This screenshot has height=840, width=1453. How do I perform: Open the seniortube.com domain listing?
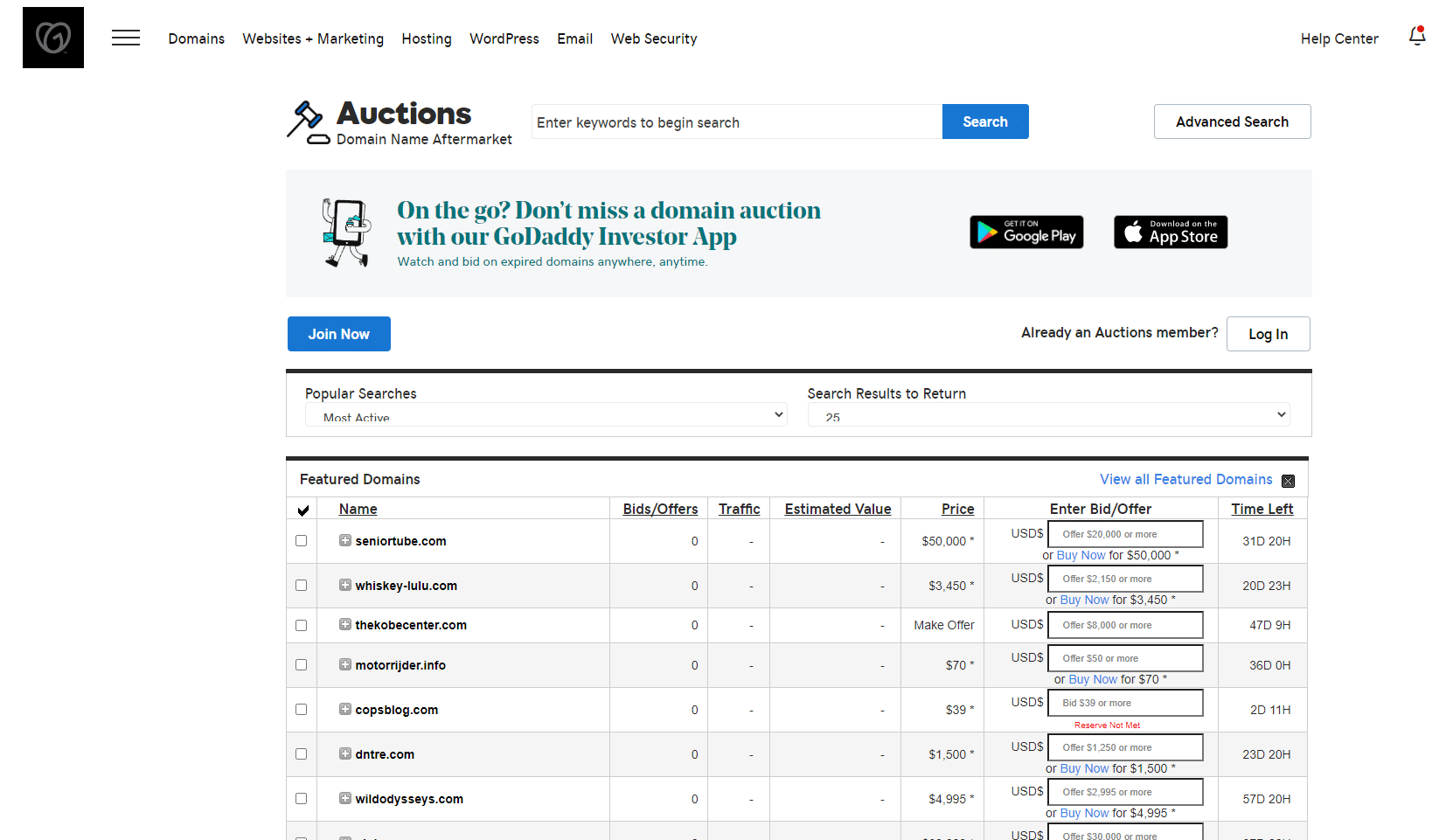pos(400,541)
